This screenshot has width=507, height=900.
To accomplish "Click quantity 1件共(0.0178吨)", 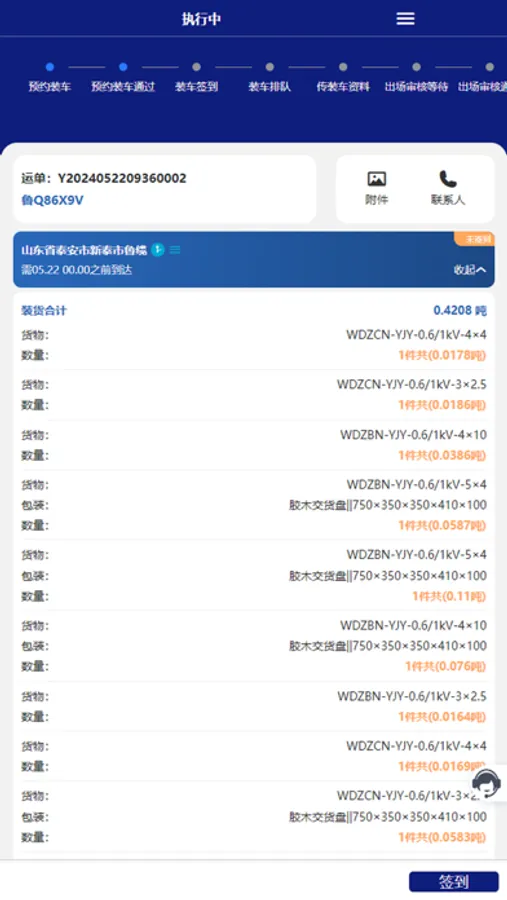I will pyautogui.click(x=442, y=355).
